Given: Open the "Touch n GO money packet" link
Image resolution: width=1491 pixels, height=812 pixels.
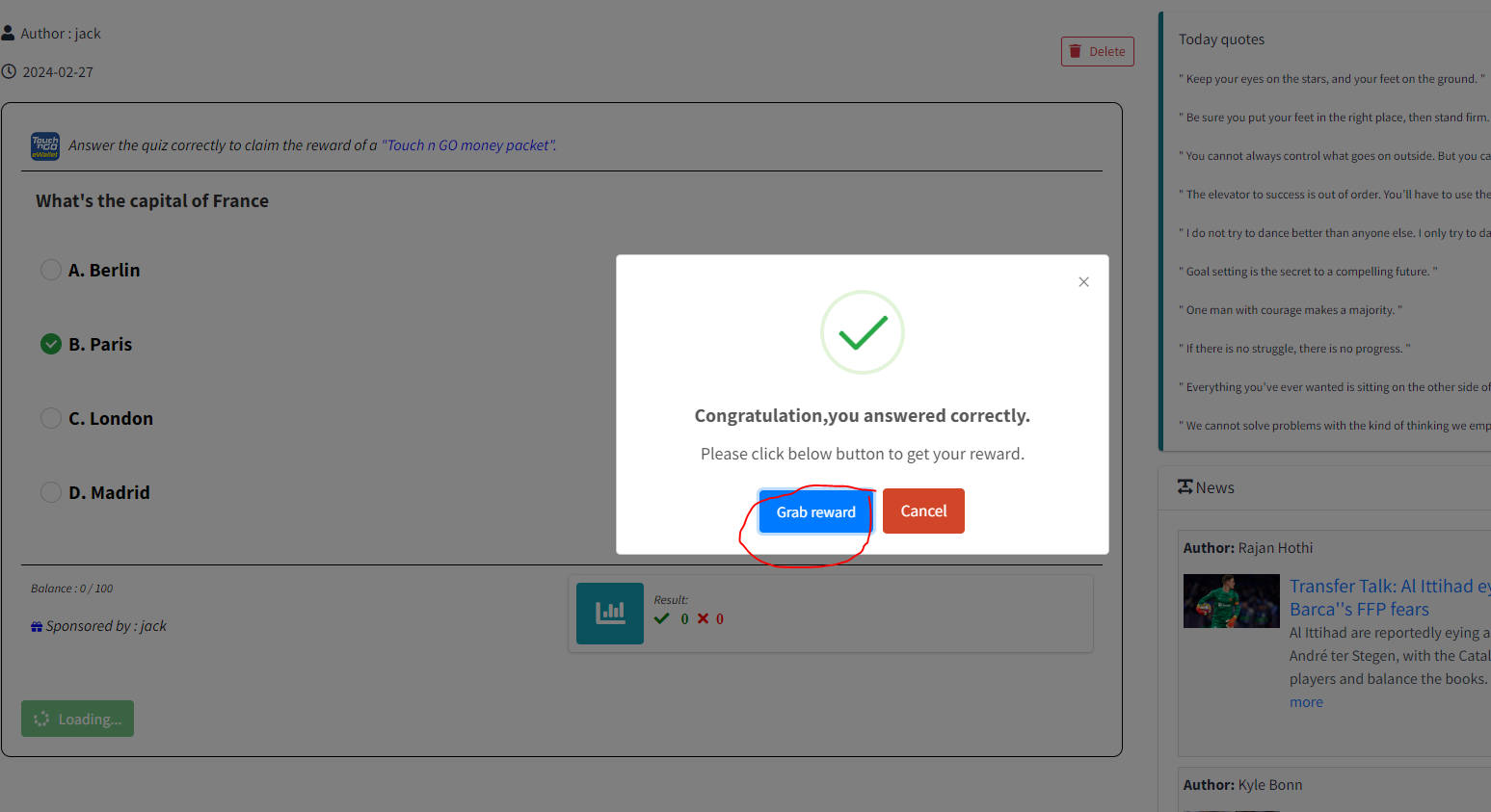Looking at the screenshot, I should click(468, 145).
